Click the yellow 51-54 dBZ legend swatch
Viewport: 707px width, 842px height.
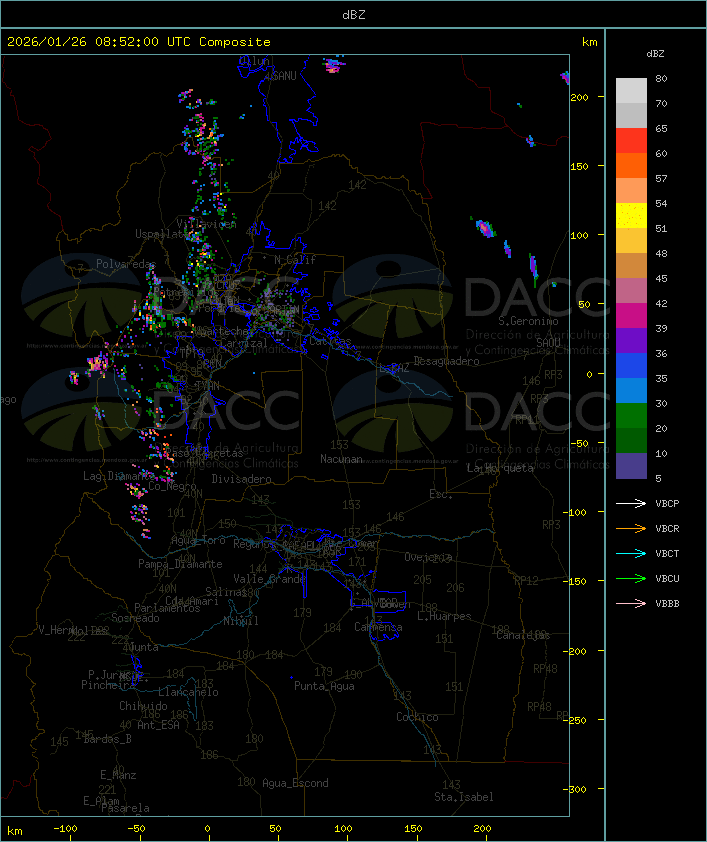[x=631, y=216]
